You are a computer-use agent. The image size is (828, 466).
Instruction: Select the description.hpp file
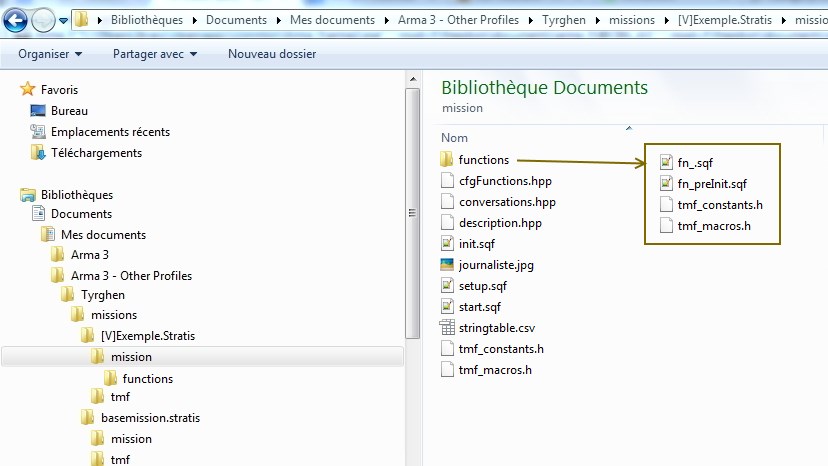pyautogui.click(x=500, y=223)
